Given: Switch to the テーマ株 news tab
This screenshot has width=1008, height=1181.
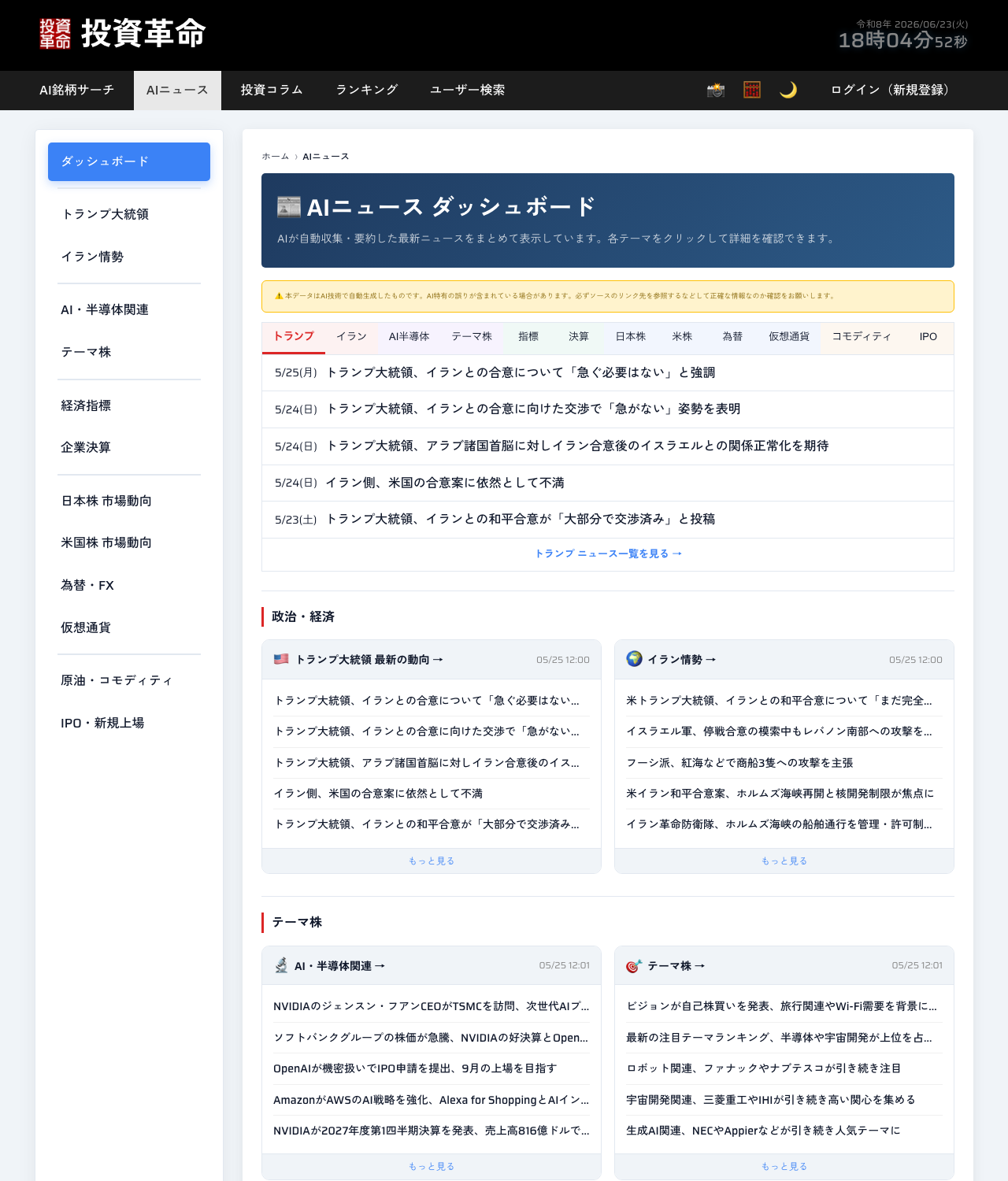Looking at the screenshot, I should click(472, 337).
